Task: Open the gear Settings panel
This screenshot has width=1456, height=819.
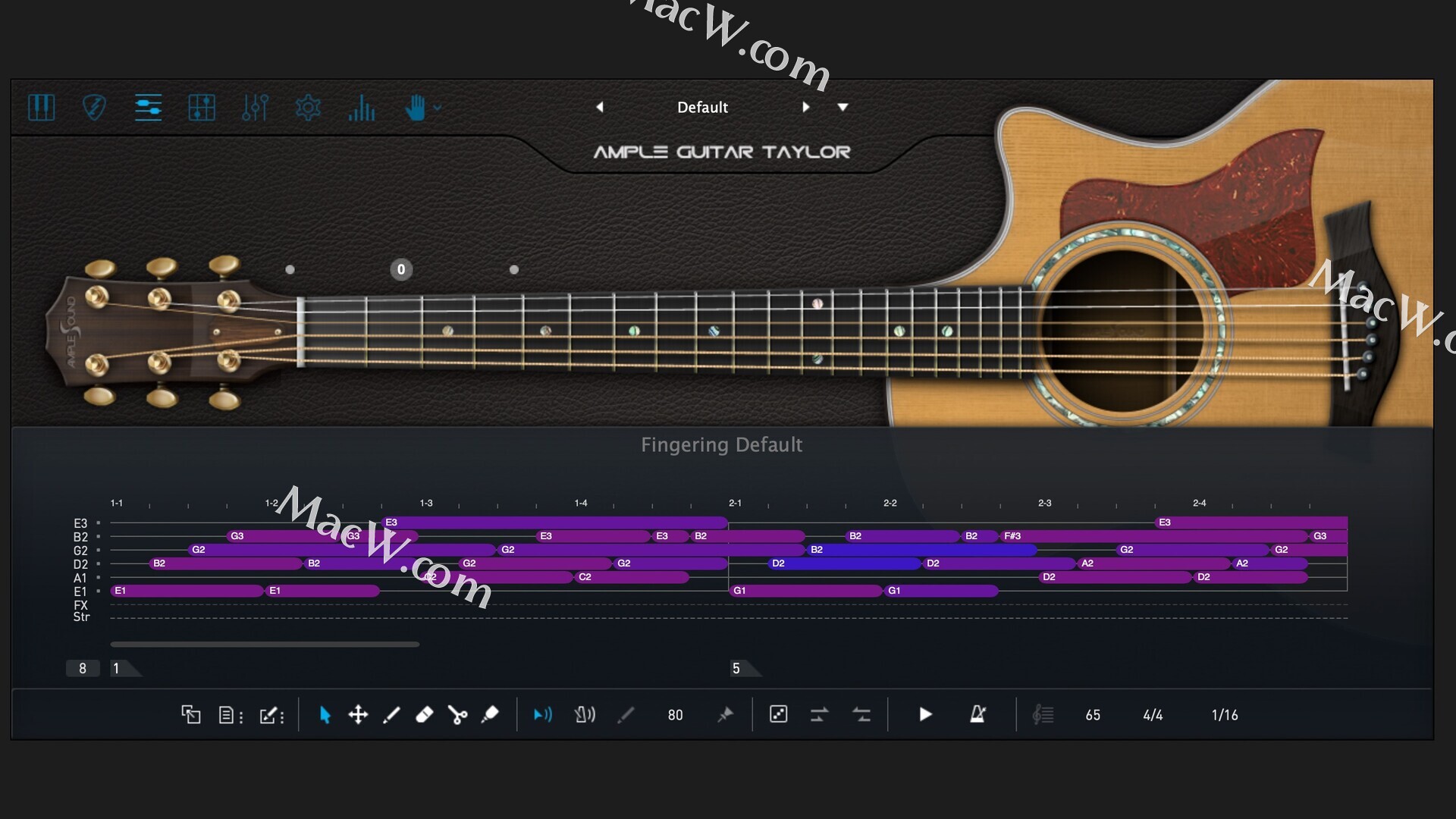Action: pyautogui.click(x=308, y=108)
